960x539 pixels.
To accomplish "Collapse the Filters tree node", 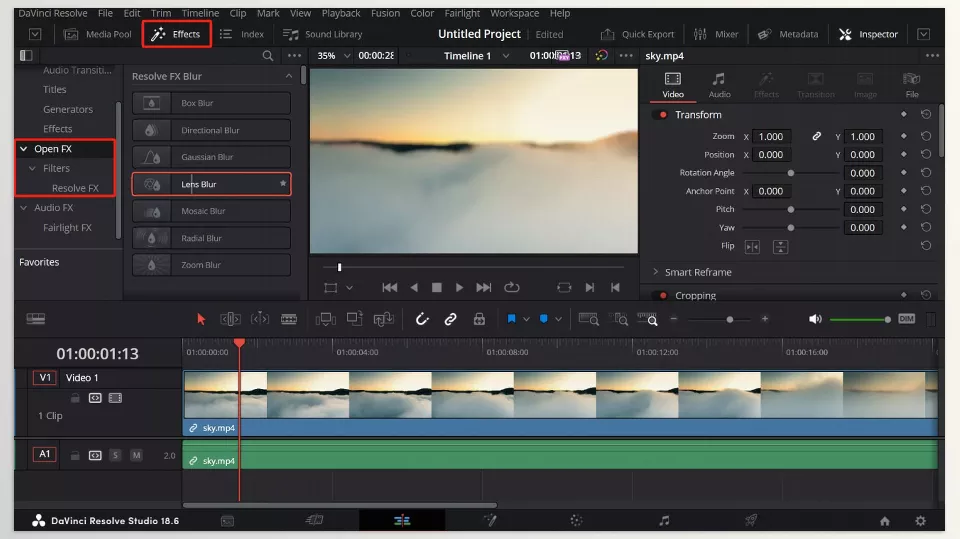I will pos(32,168).
